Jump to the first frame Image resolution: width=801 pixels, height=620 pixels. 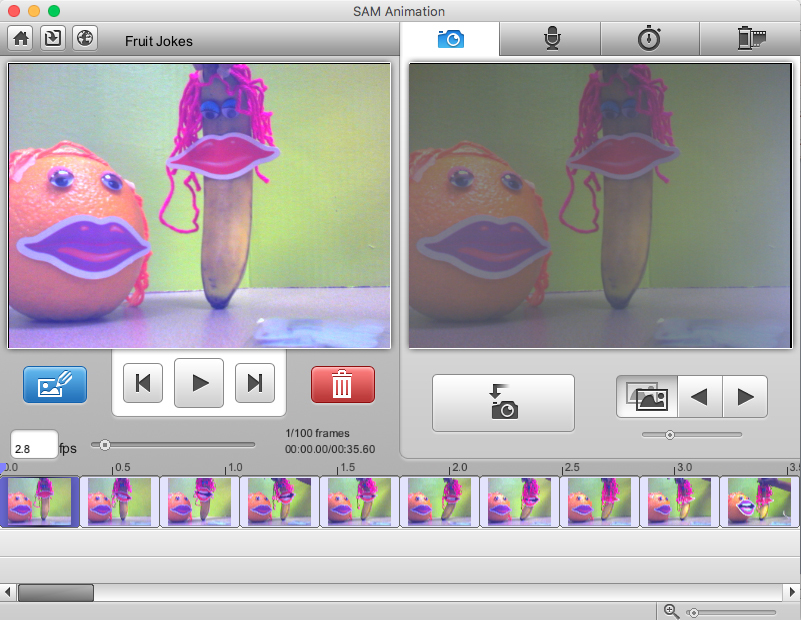pos(143,383)
